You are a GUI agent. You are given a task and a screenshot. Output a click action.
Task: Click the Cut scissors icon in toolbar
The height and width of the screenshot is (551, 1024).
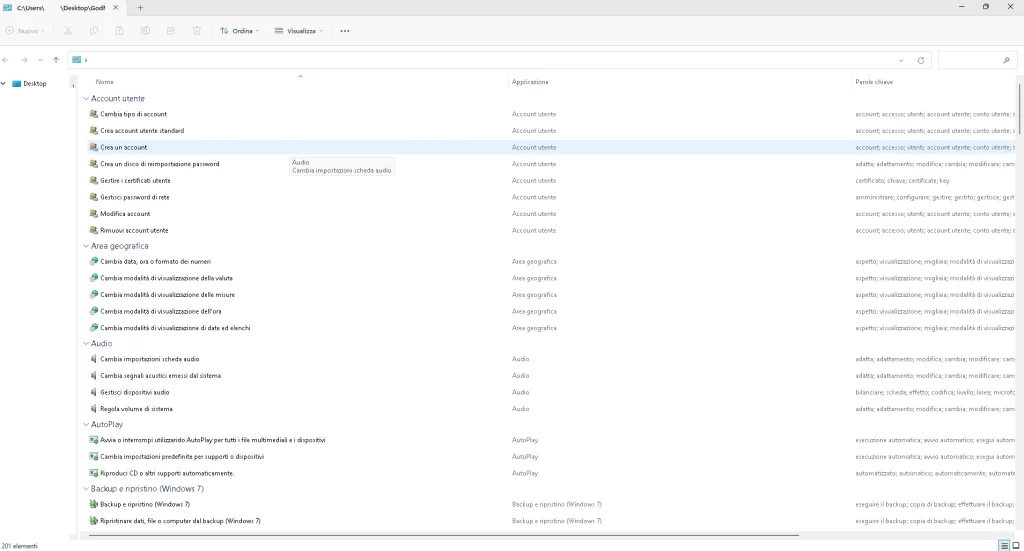(x=68, y=31)
